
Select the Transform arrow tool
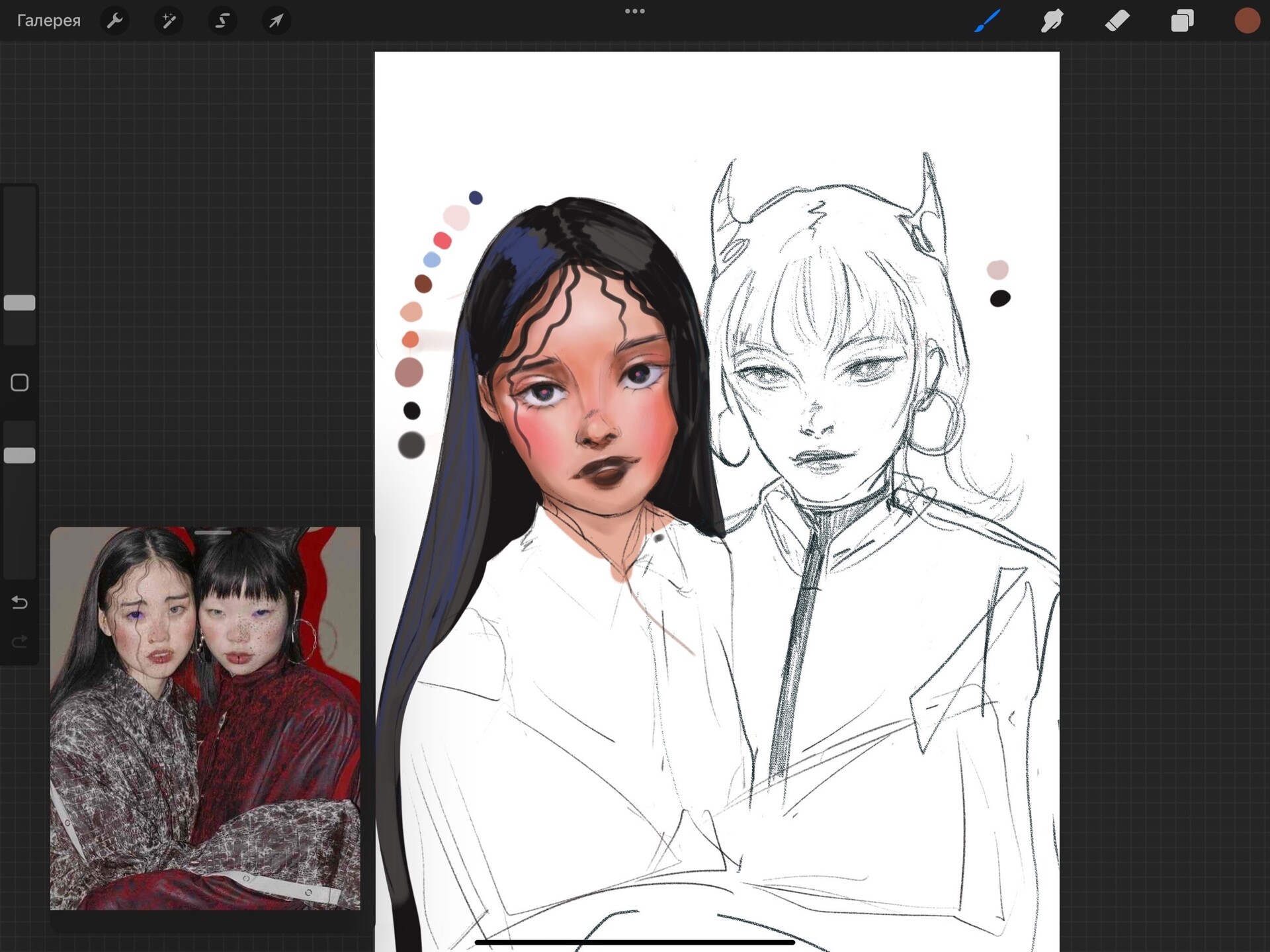point(276,21)
